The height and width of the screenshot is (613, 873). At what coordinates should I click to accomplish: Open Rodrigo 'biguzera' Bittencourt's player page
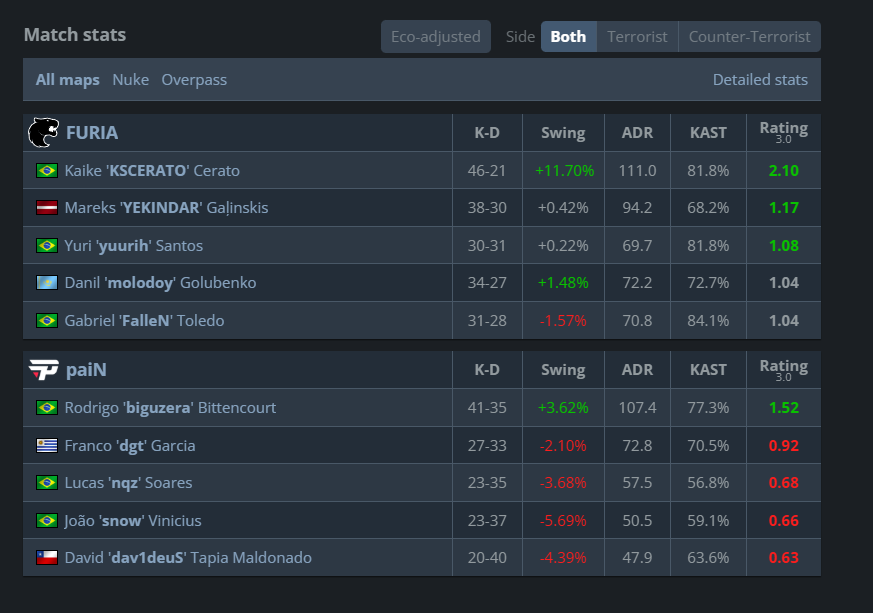[170, 408]
